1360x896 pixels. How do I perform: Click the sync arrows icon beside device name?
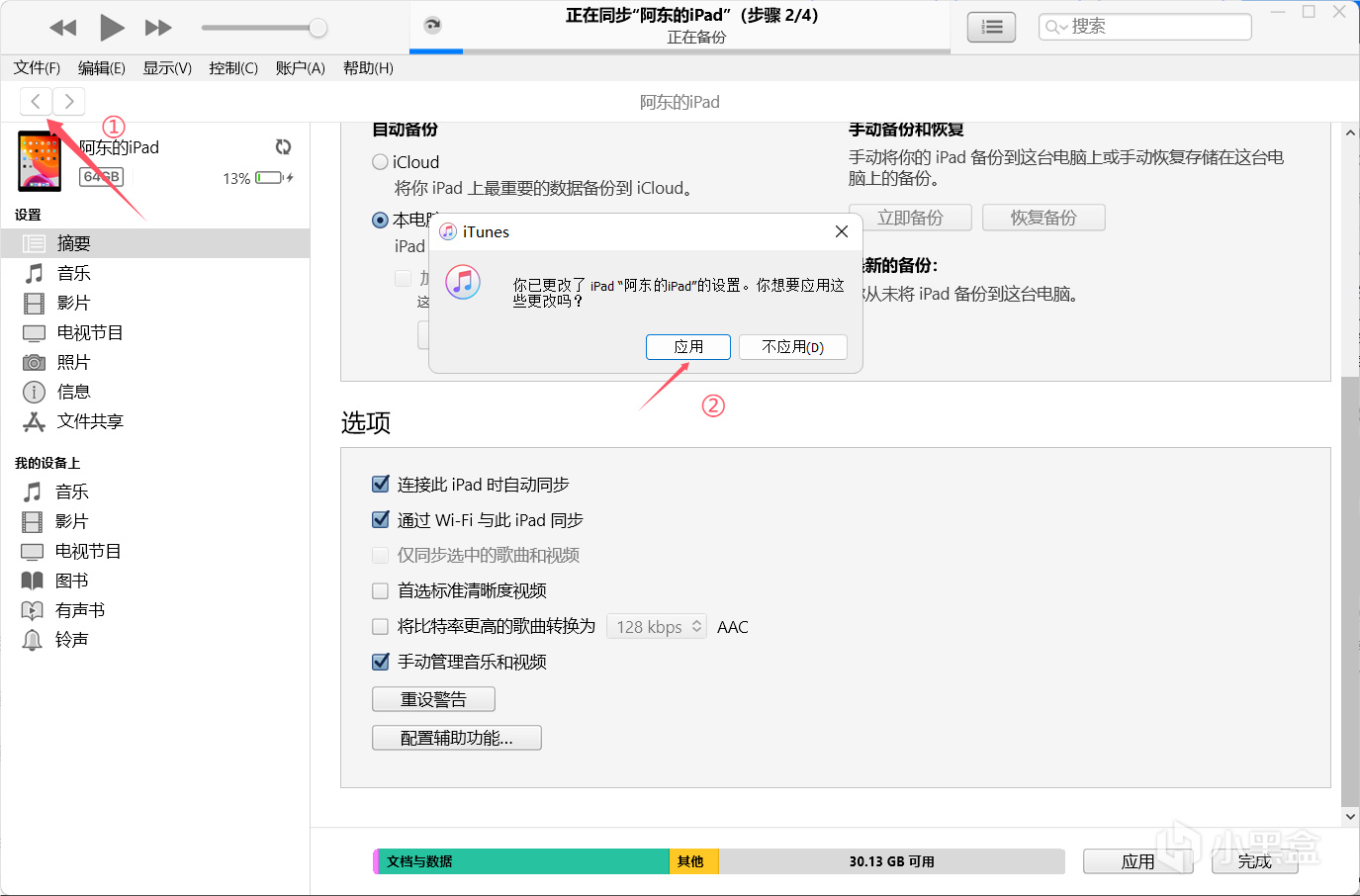pyautogui.click(x=283, y=147)
